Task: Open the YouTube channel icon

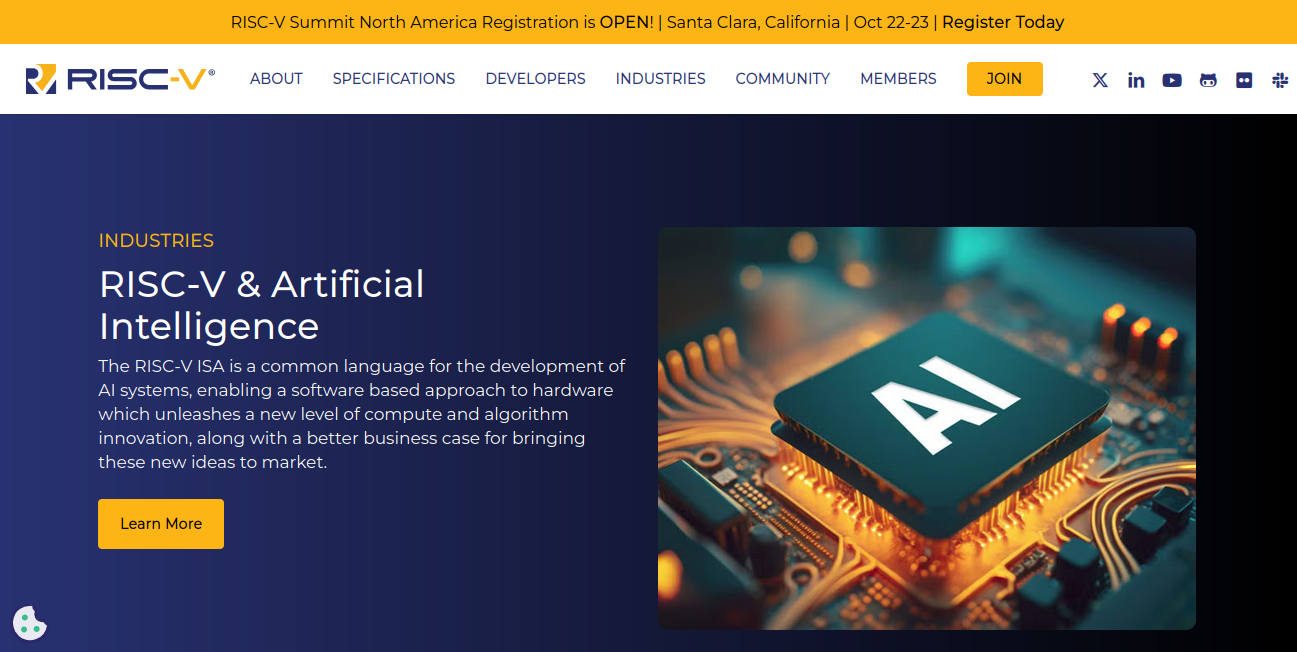Action: pos(1172,80)
